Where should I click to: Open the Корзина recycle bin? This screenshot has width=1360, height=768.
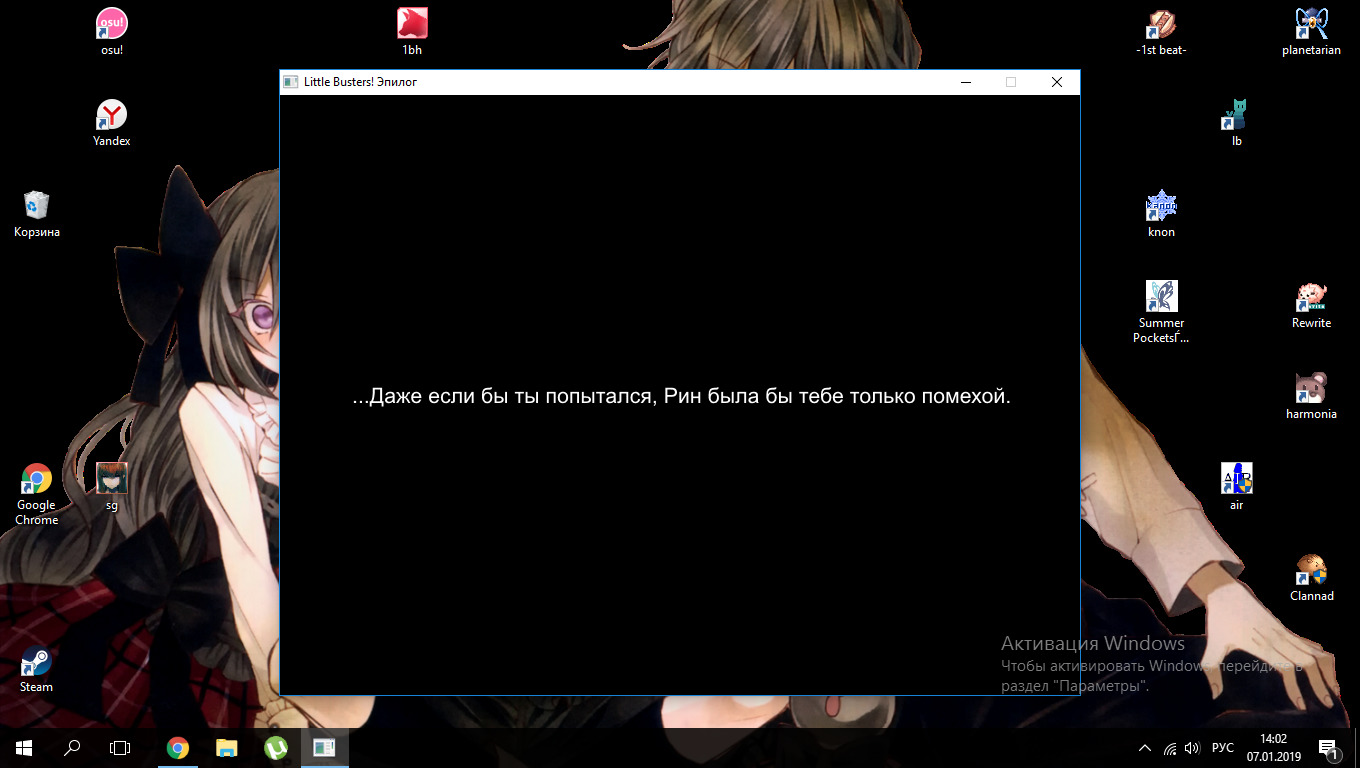coord(36,206)
